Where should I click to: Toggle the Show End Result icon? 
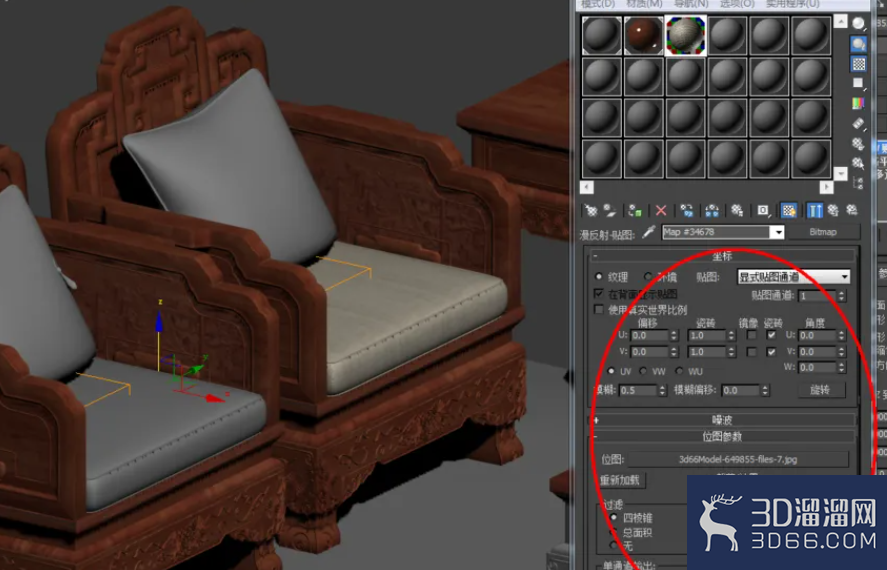(x=815, y=211)
